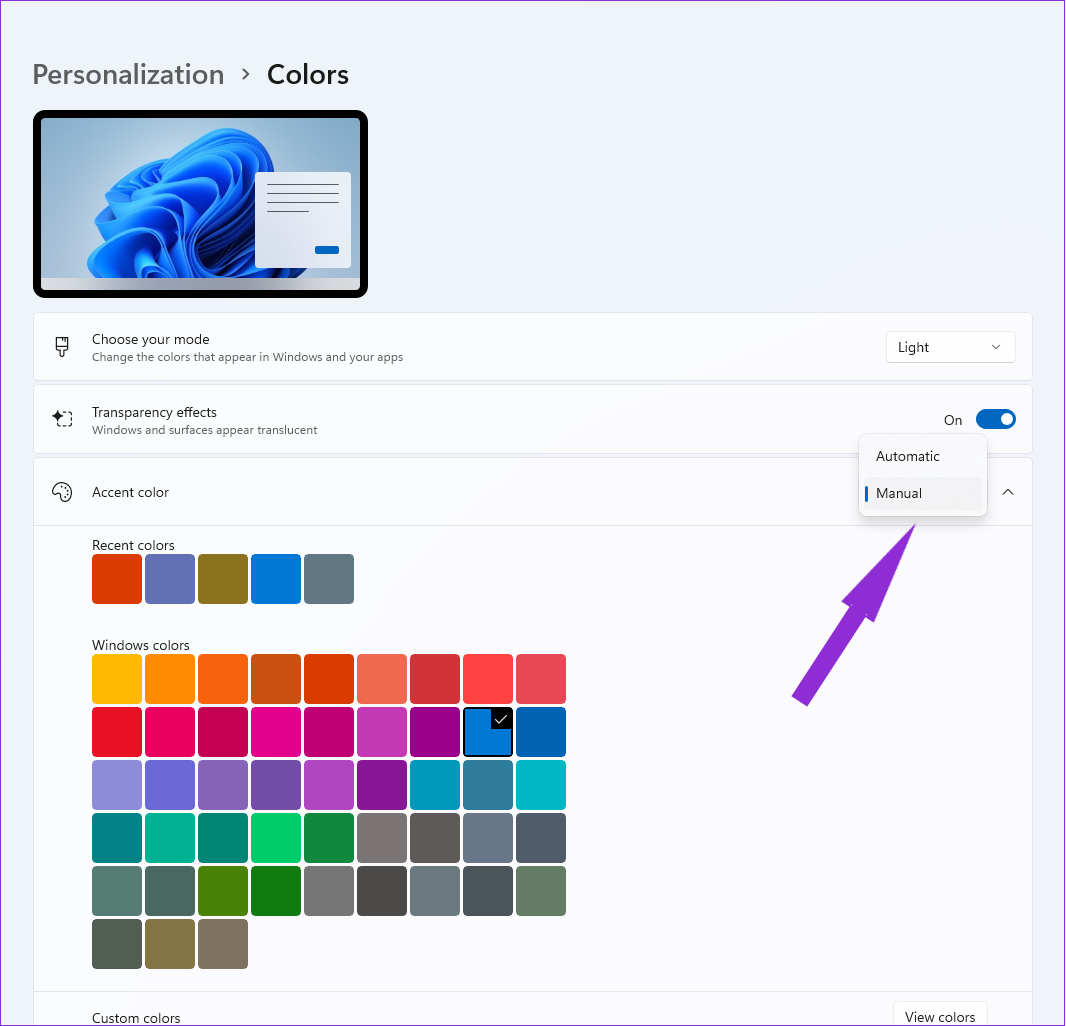The height and width of the screenshot is (1026, 1066).
Task: Click the Windows colors heading
Action: pyautogui.click(x=141, y=645)
